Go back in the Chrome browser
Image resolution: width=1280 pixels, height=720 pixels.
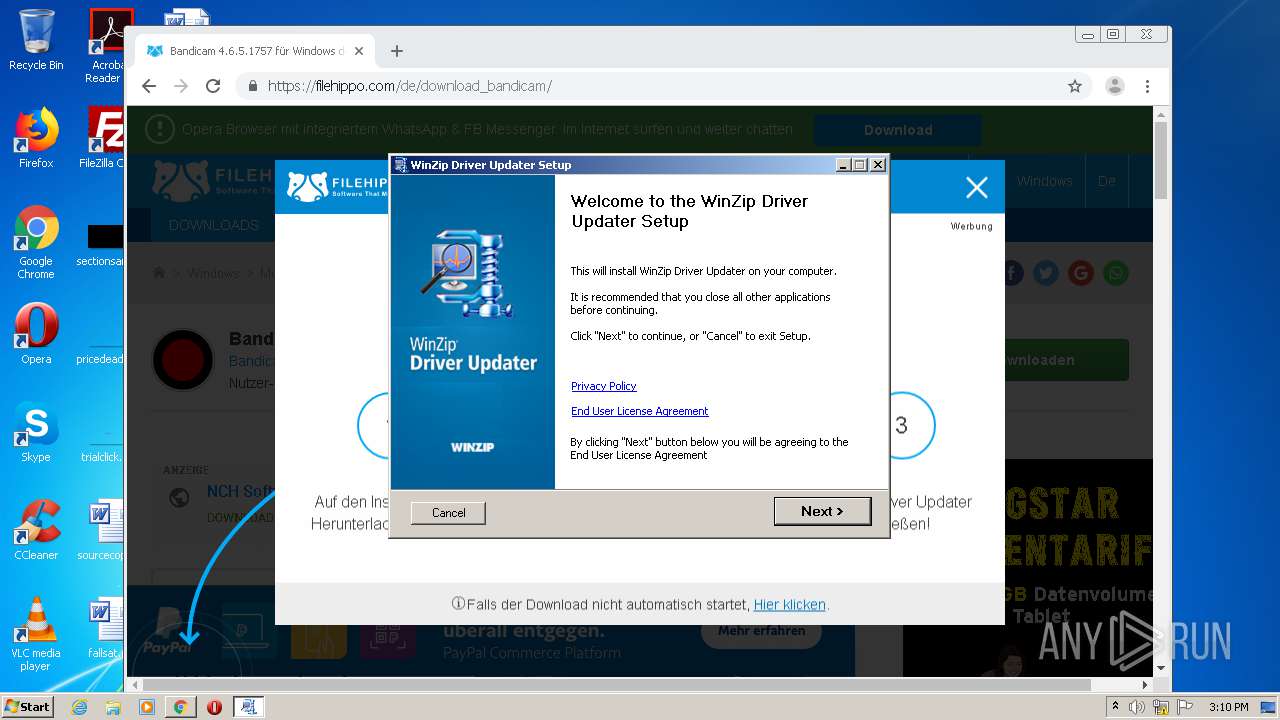point(149,86)
